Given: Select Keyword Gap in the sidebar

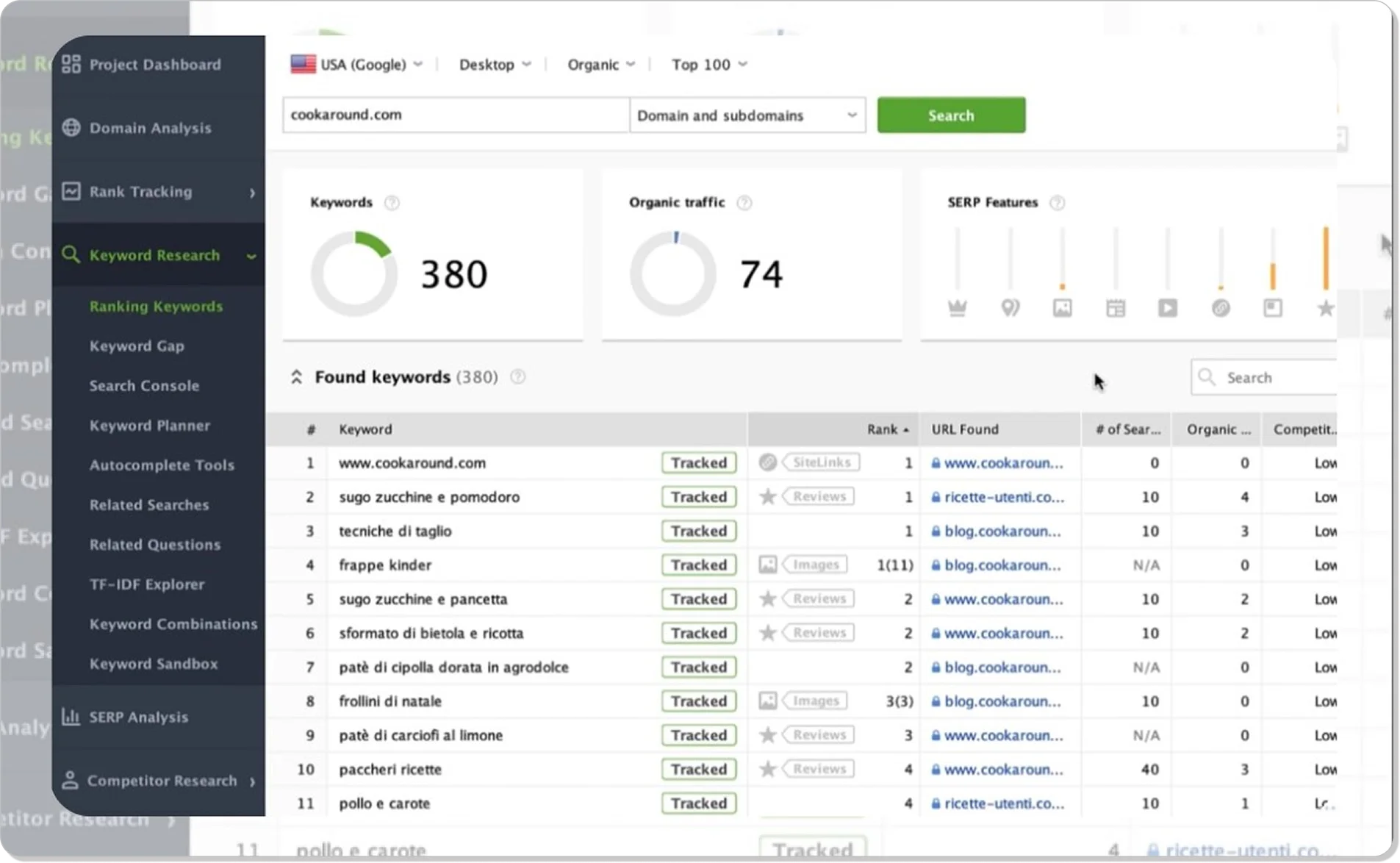Looking at the screenshot, I should coord(137,345).
